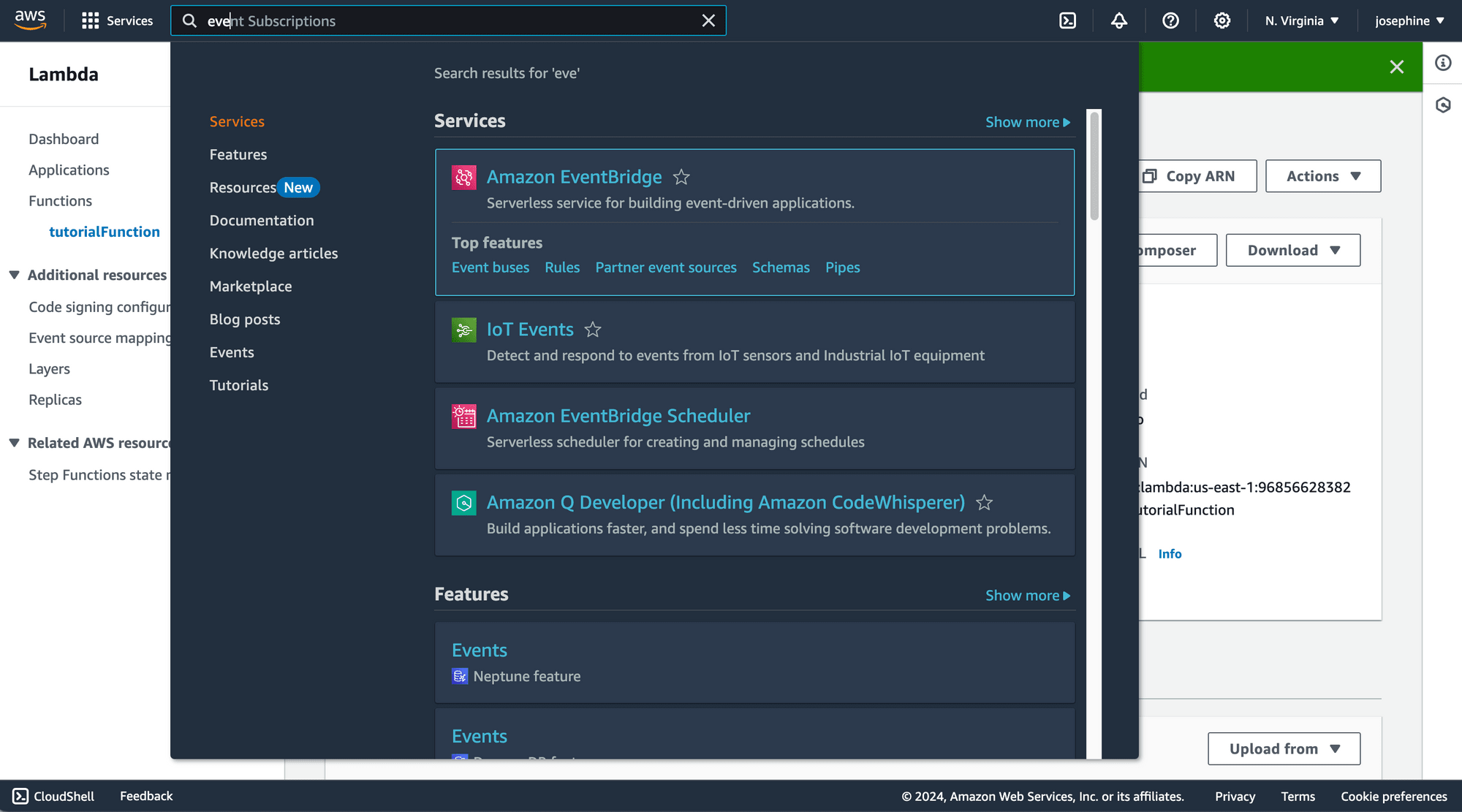1462x812 pixels.
Task: Open the info panel icon on right edge
Action: coord(1443,63)
